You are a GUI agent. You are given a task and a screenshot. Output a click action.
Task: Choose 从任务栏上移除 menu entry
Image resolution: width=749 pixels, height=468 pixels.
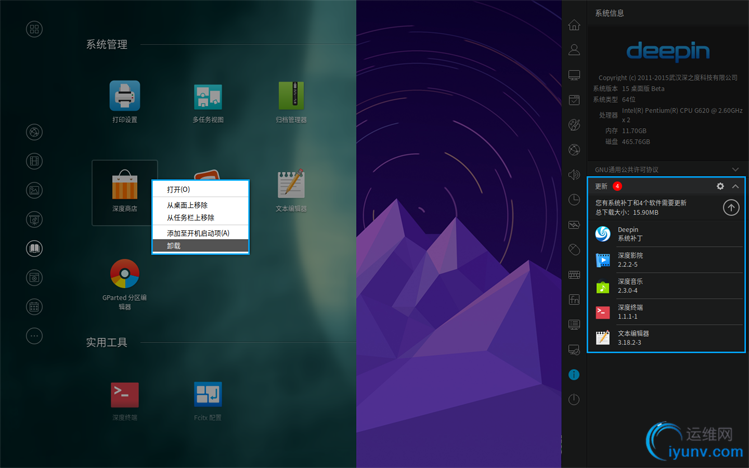point(201,218)
